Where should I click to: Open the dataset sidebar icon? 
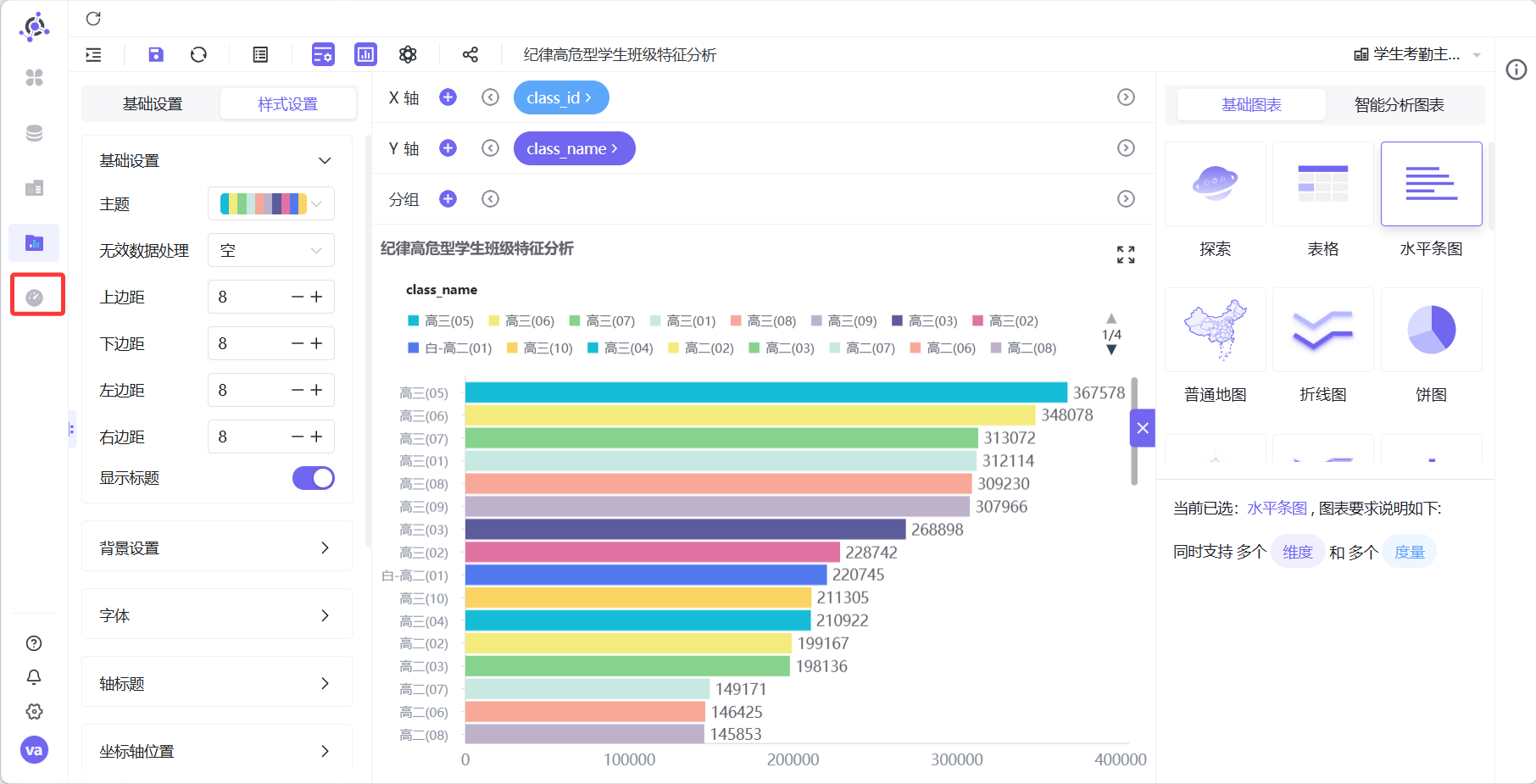point(34,188)
